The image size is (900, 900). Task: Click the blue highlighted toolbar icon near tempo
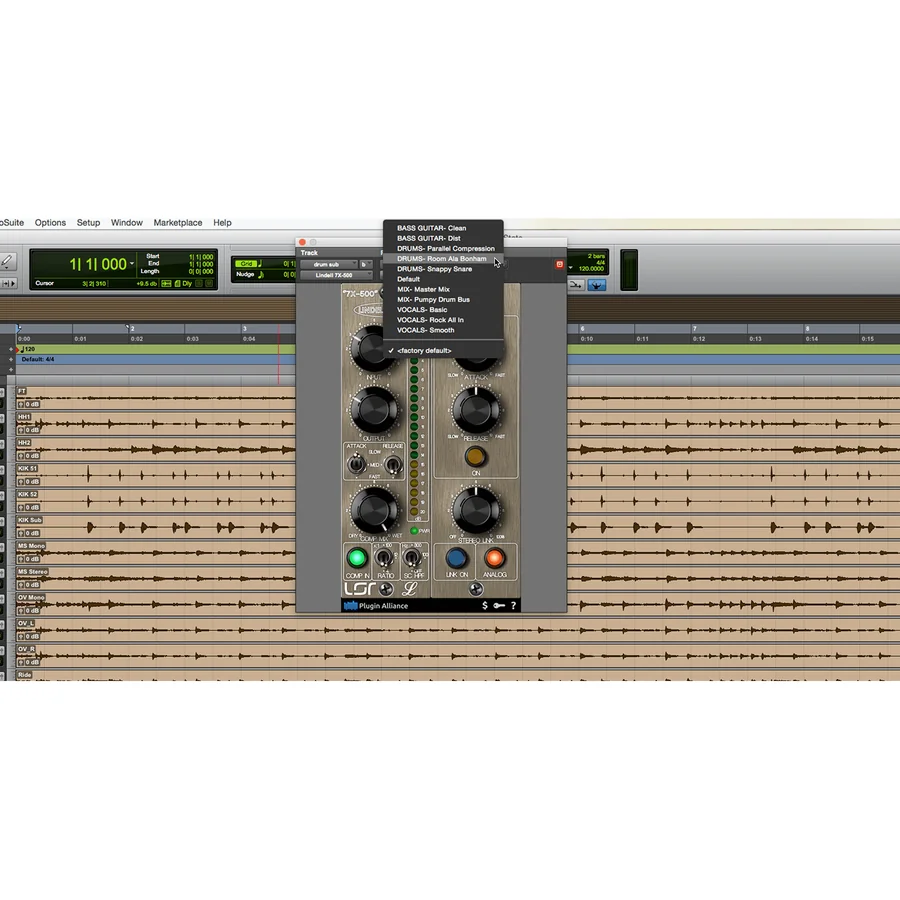(x=596, y=285)
